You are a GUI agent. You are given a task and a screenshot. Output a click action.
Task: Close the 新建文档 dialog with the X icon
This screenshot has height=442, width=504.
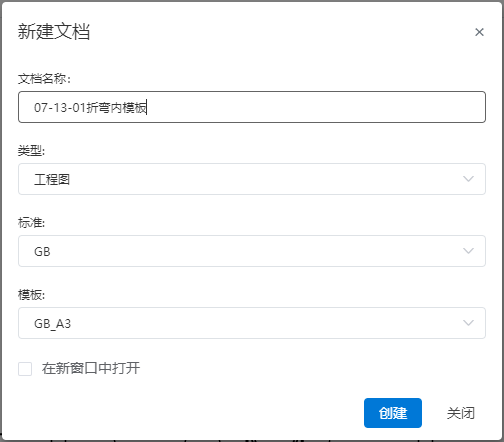[x=479, y=32]
